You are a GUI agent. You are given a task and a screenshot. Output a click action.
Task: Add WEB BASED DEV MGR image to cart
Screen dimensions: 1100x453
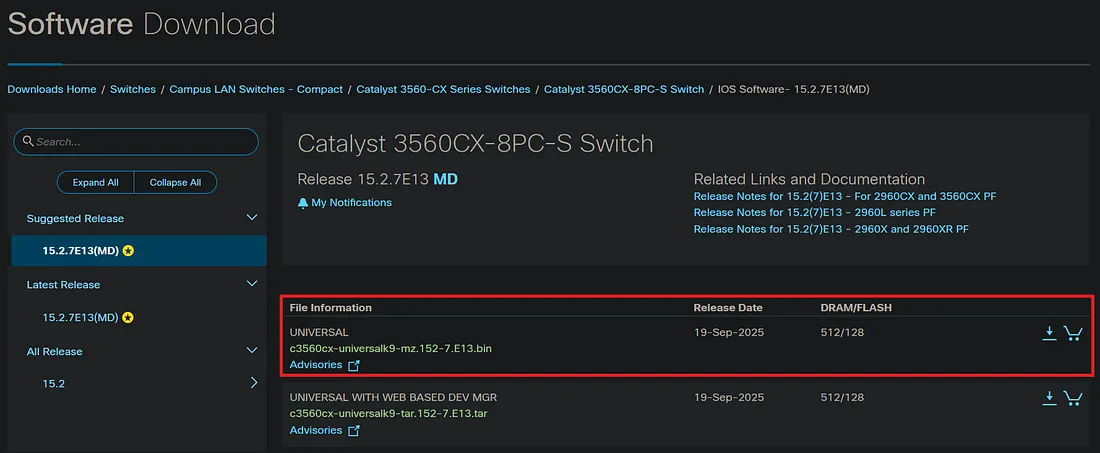pos(1073,398)
